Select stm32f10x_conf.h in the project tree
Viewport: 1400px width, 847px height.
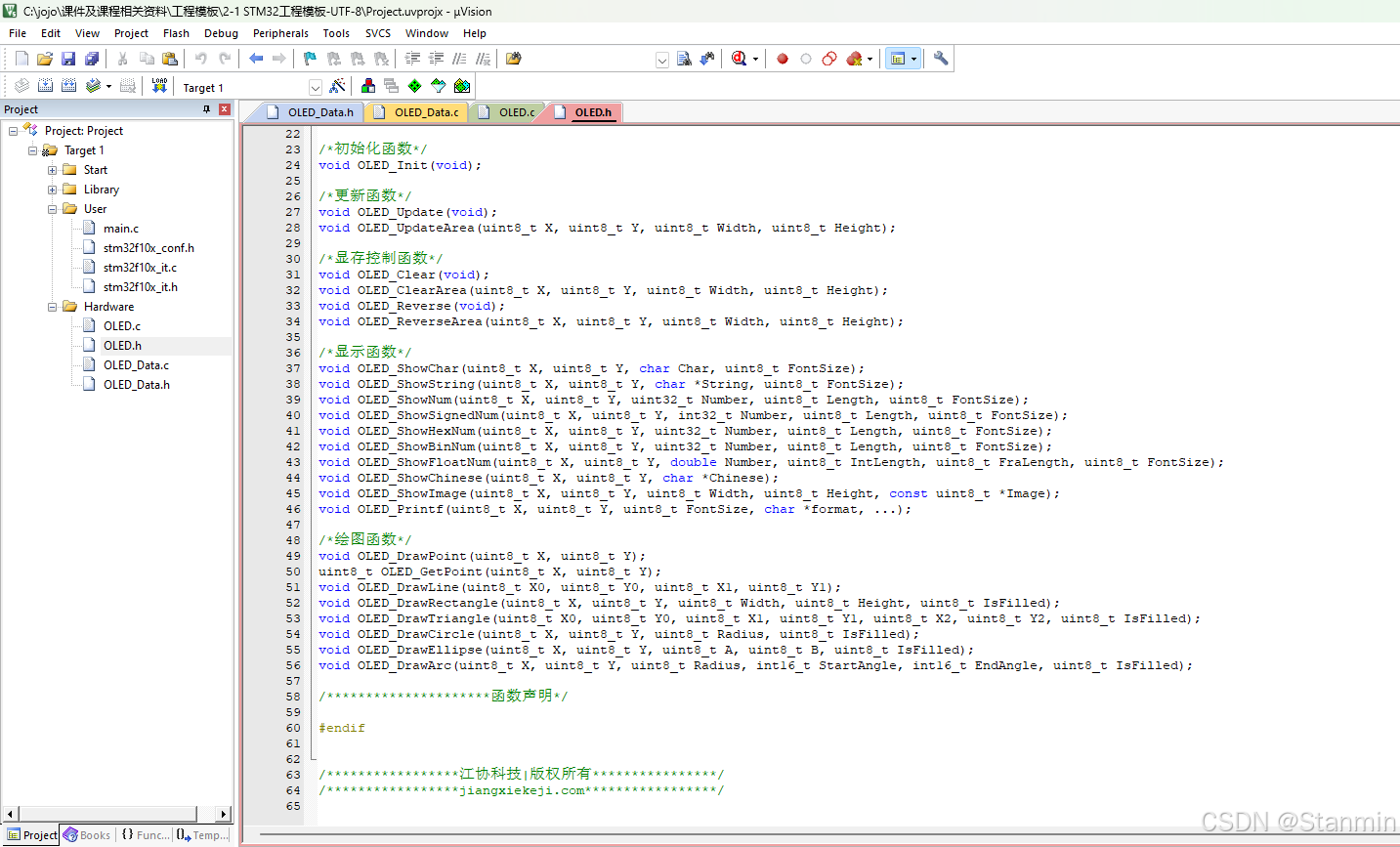point(148,248)
